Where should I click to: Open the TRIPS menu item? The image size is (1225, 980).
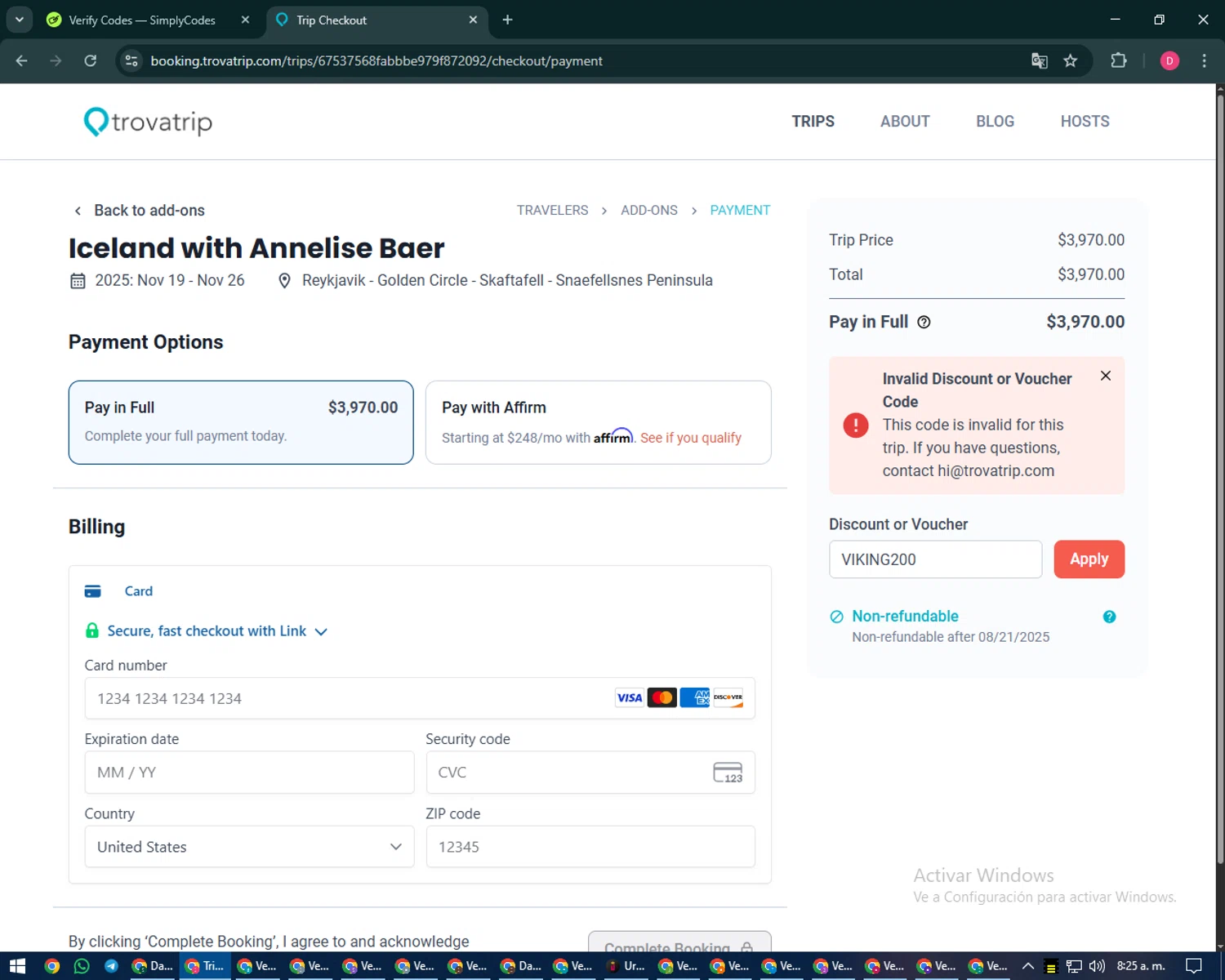[x=813, y=121]
